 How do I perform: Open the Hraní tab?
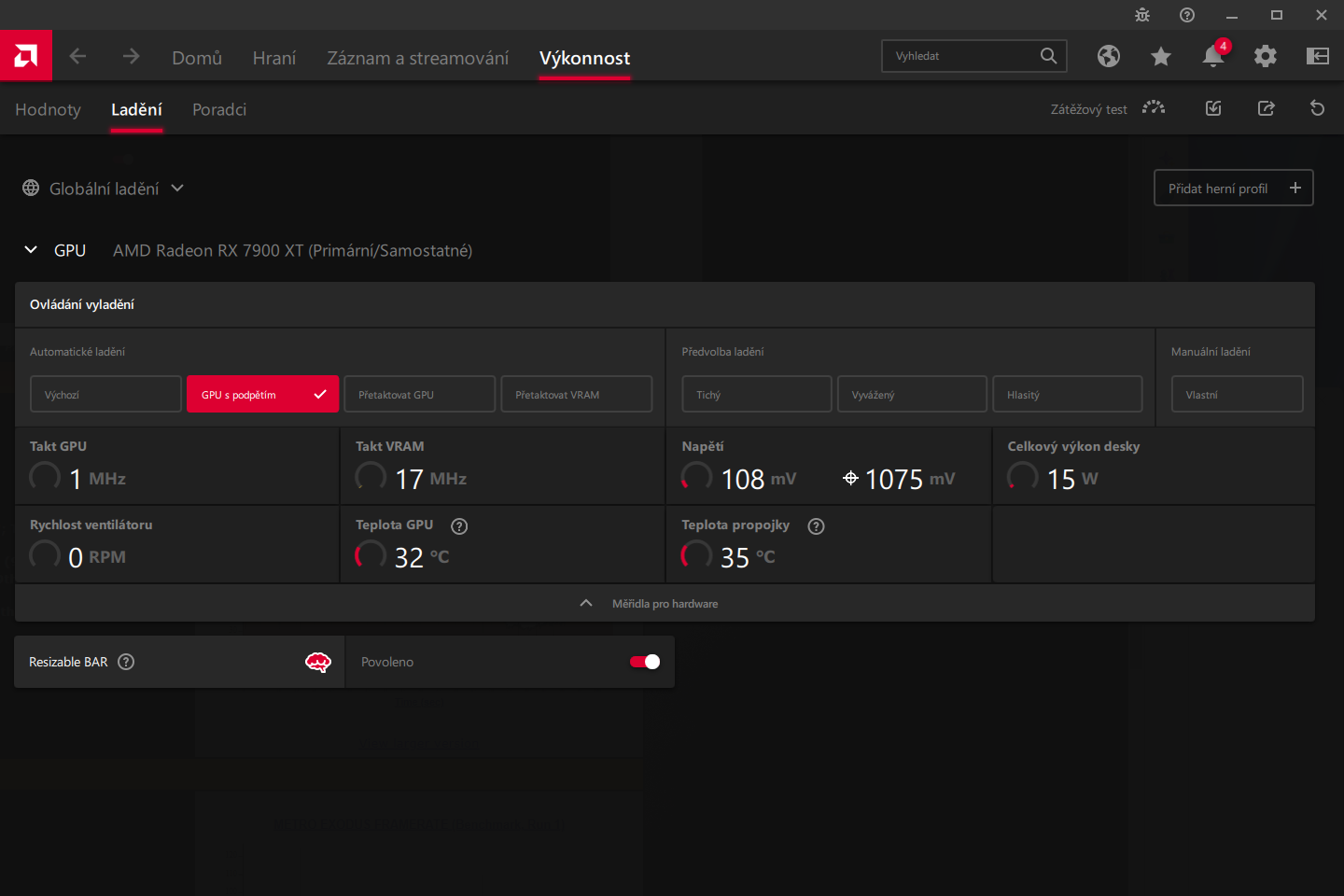pyautogui.click(x=274, y=58)
